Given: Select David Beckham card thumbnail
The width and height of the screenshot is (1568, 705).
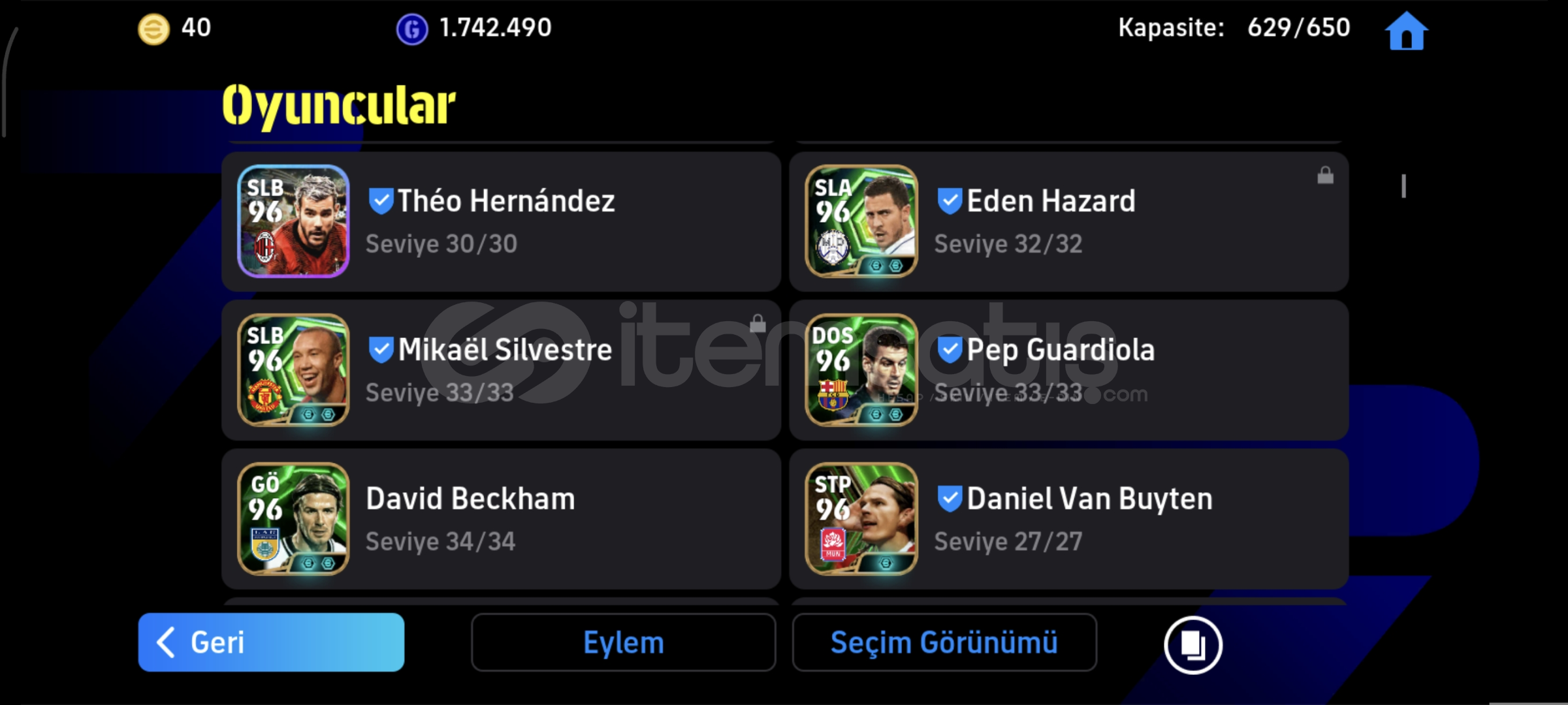Looking at the screenshot, I should (x=293, y=519).
